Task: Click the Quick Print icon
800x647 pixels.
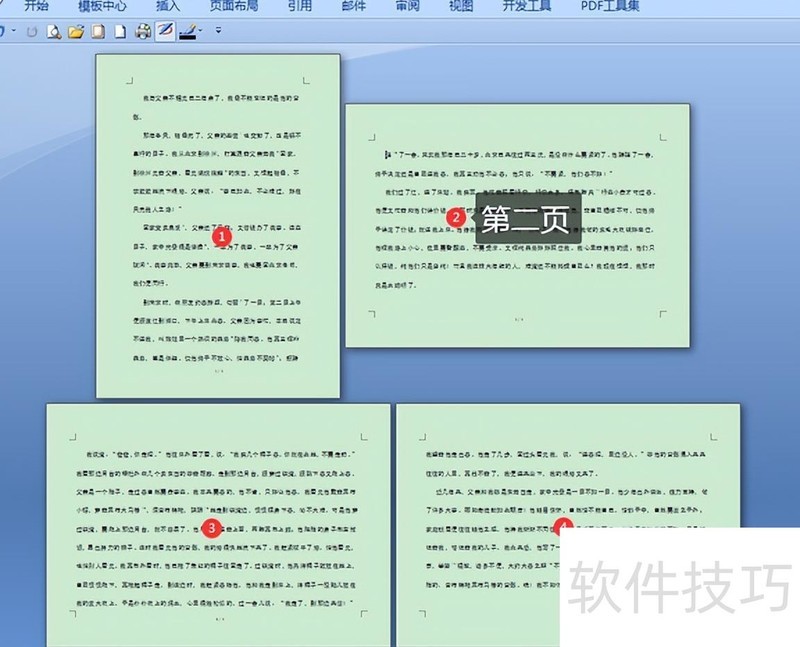Action: [143, 32]
